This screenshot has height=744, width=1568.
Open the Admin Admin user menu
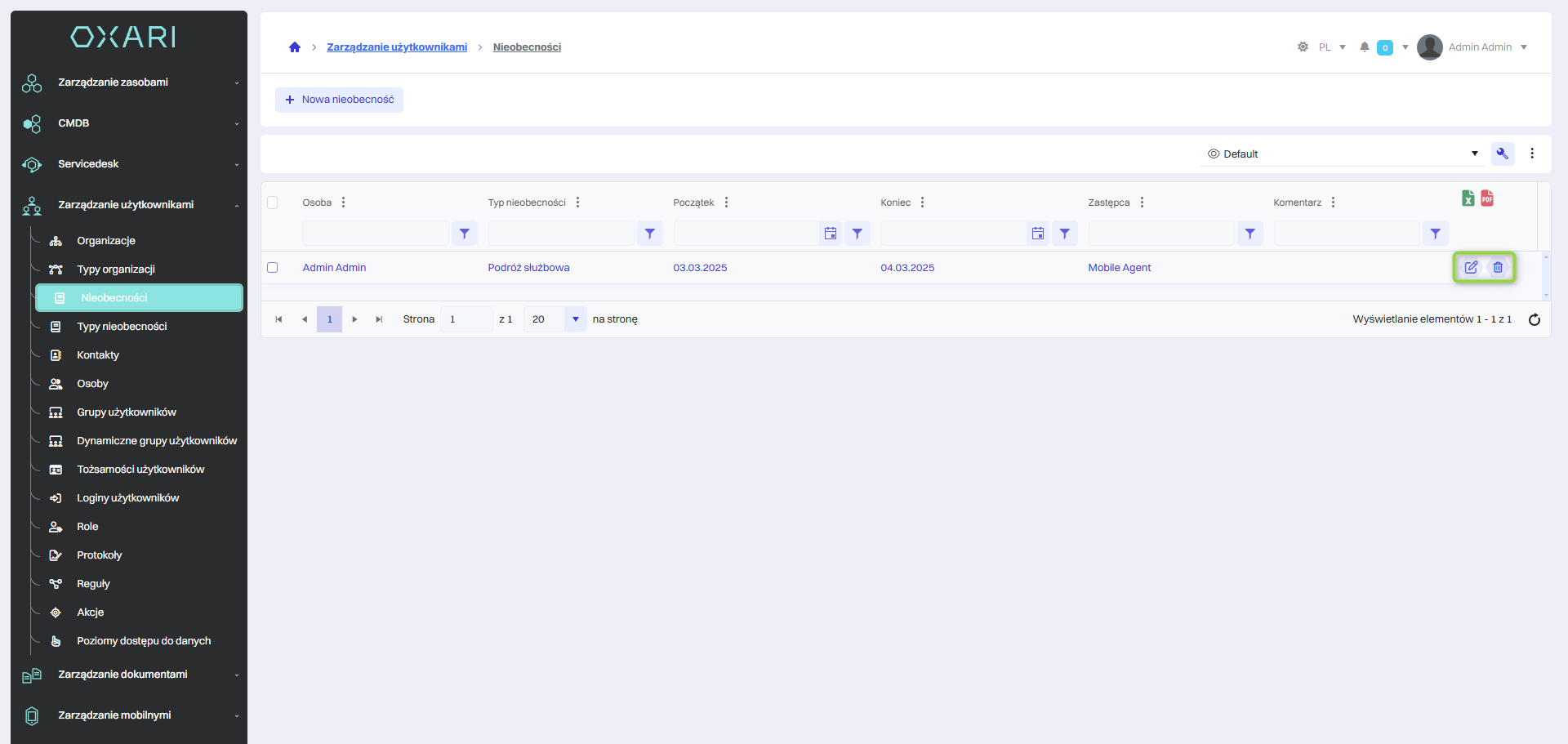click(x=1479, y=47)
